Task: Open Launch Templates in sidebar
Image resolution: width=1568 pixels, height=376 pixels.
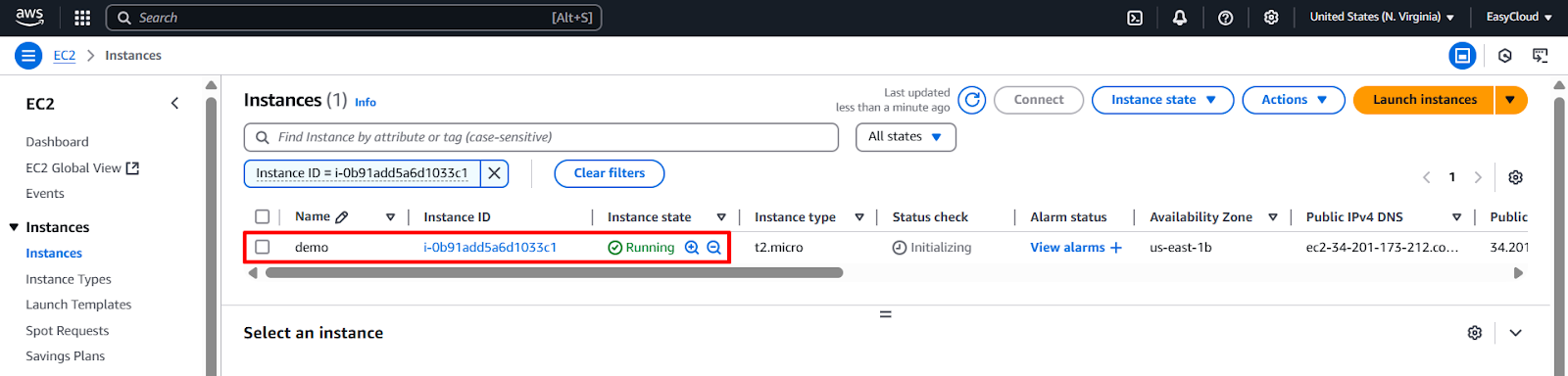Action: [x=78, y=305]
